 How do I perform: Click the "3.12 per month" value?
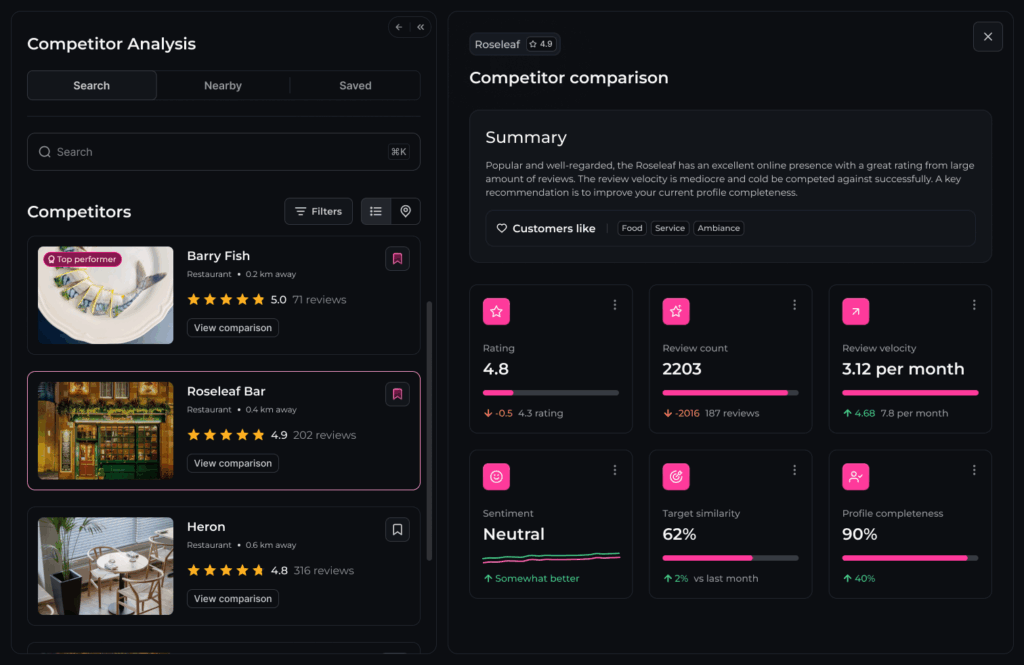click(x=903, y=369)
